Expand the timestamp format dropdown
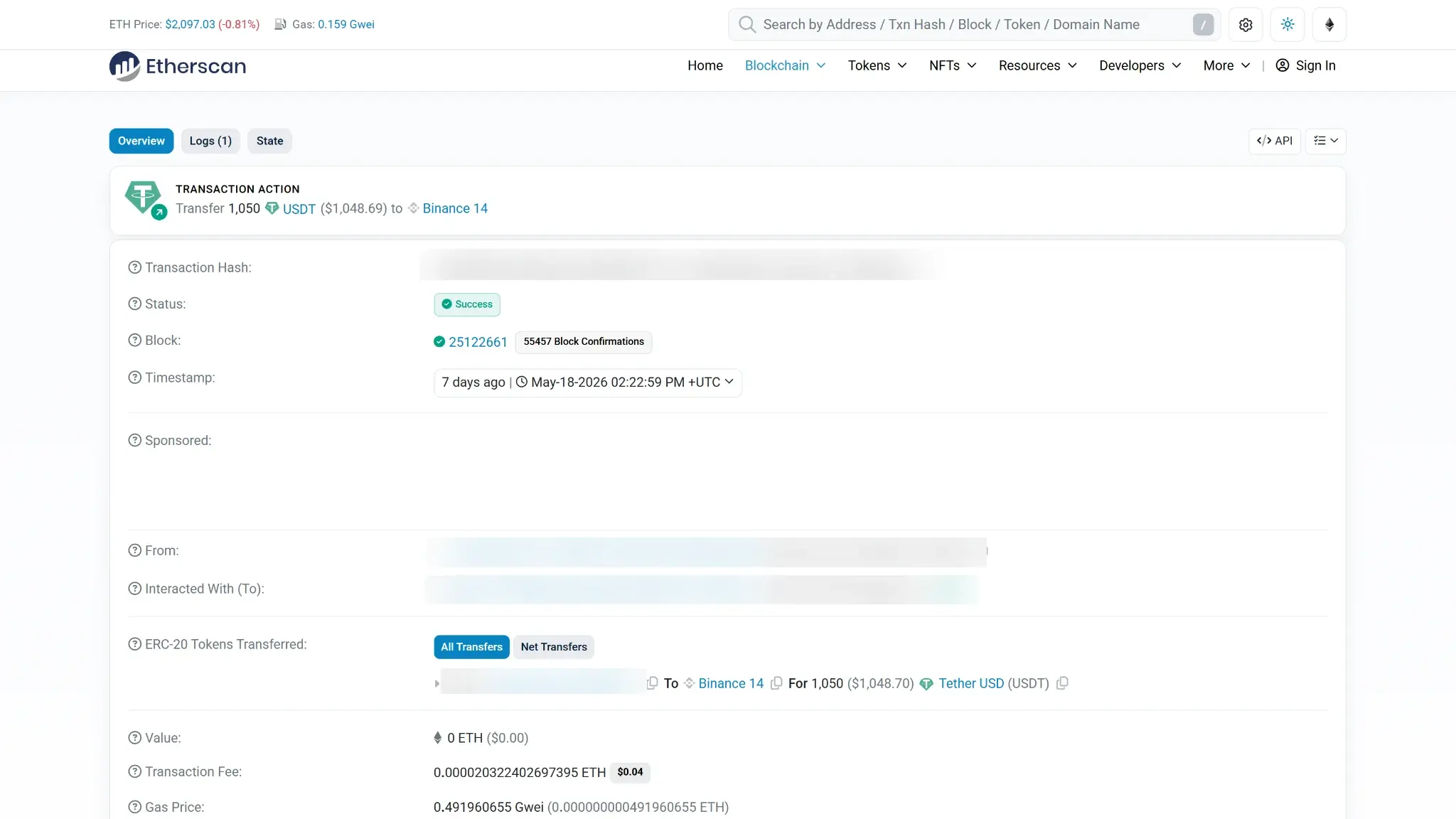This screenshot has width=1456, height=819. coord(729,382)
